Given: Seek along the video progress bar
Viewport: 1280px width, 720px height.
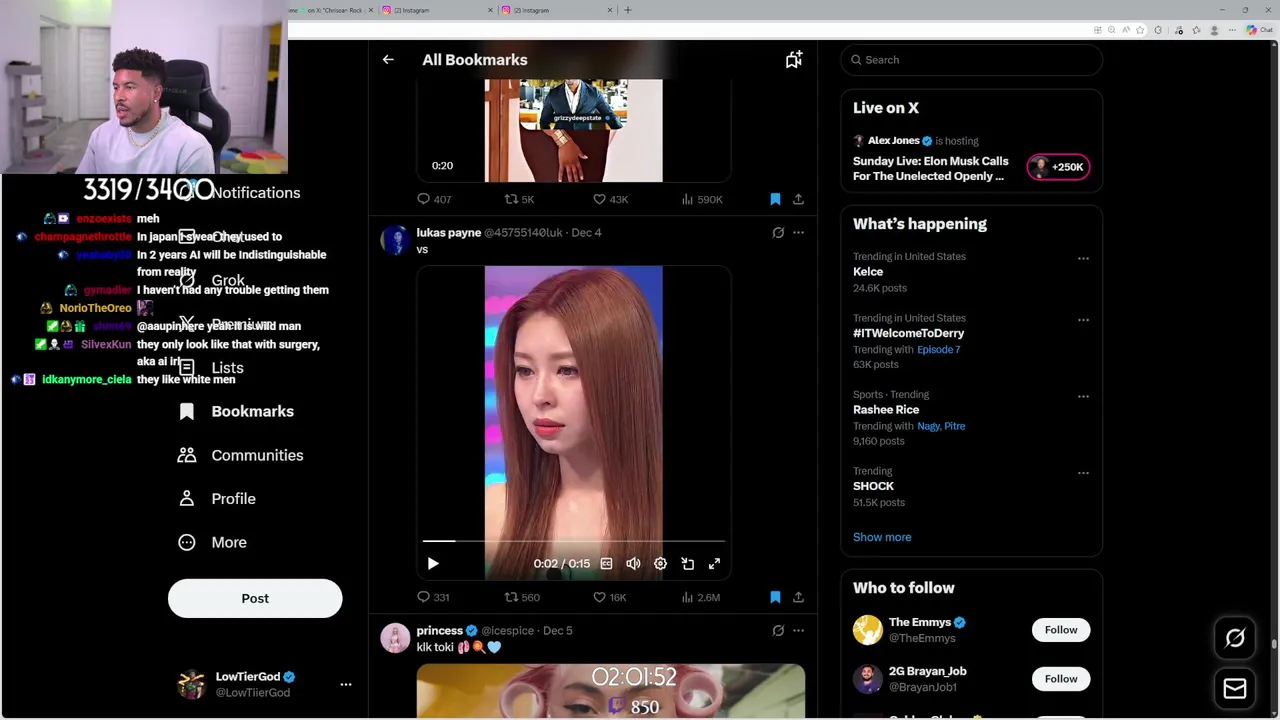Looking at the screenshot, I should pyautogui.click(x=573, y=541).
